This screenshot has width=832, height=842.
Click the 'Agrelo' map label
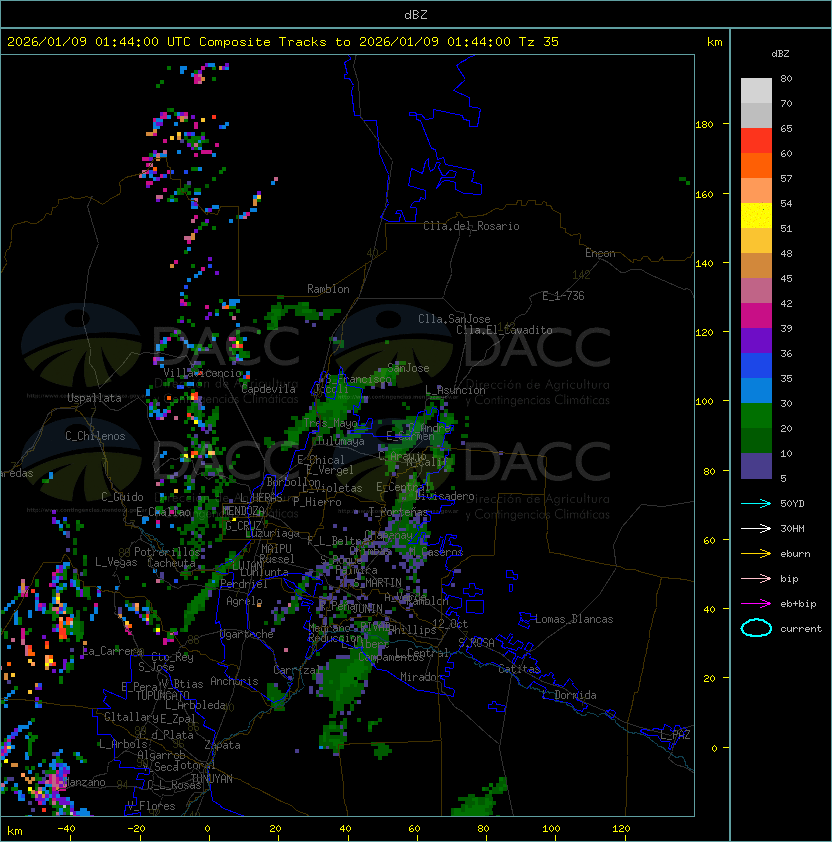(244, 601)
